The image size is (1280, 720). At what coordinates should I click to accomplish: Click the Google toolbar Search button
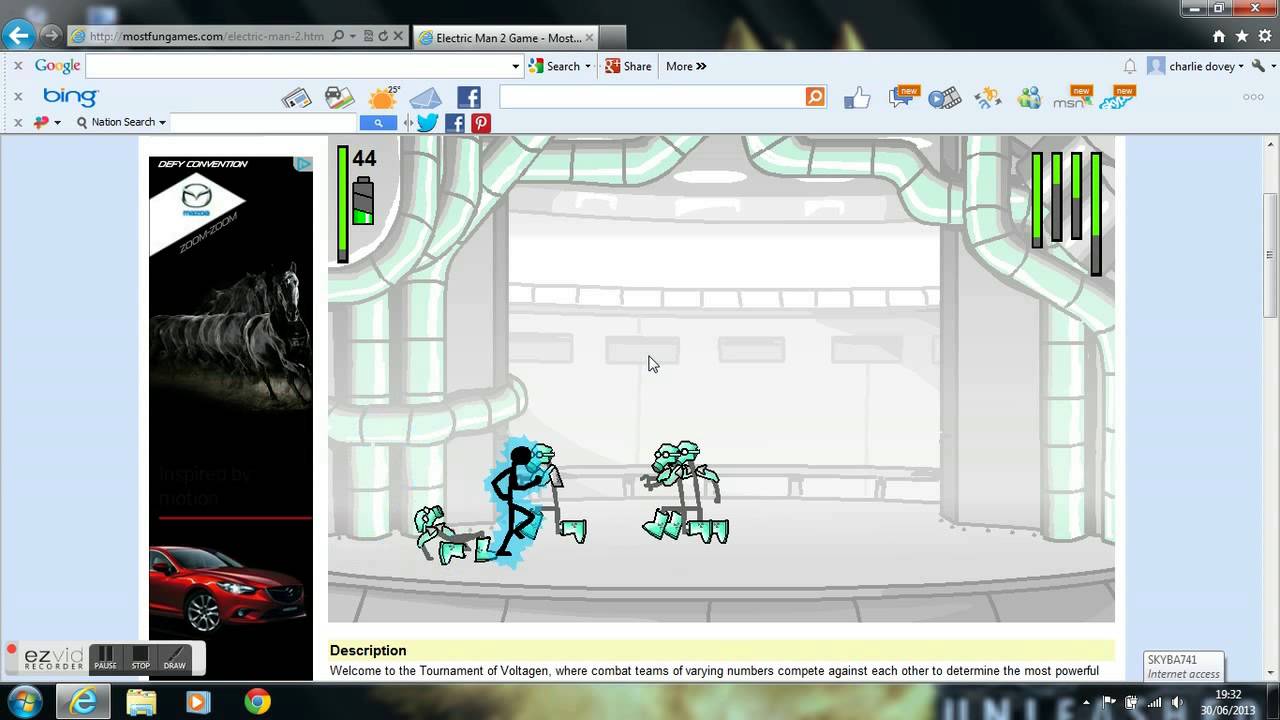tap(555, 66)
